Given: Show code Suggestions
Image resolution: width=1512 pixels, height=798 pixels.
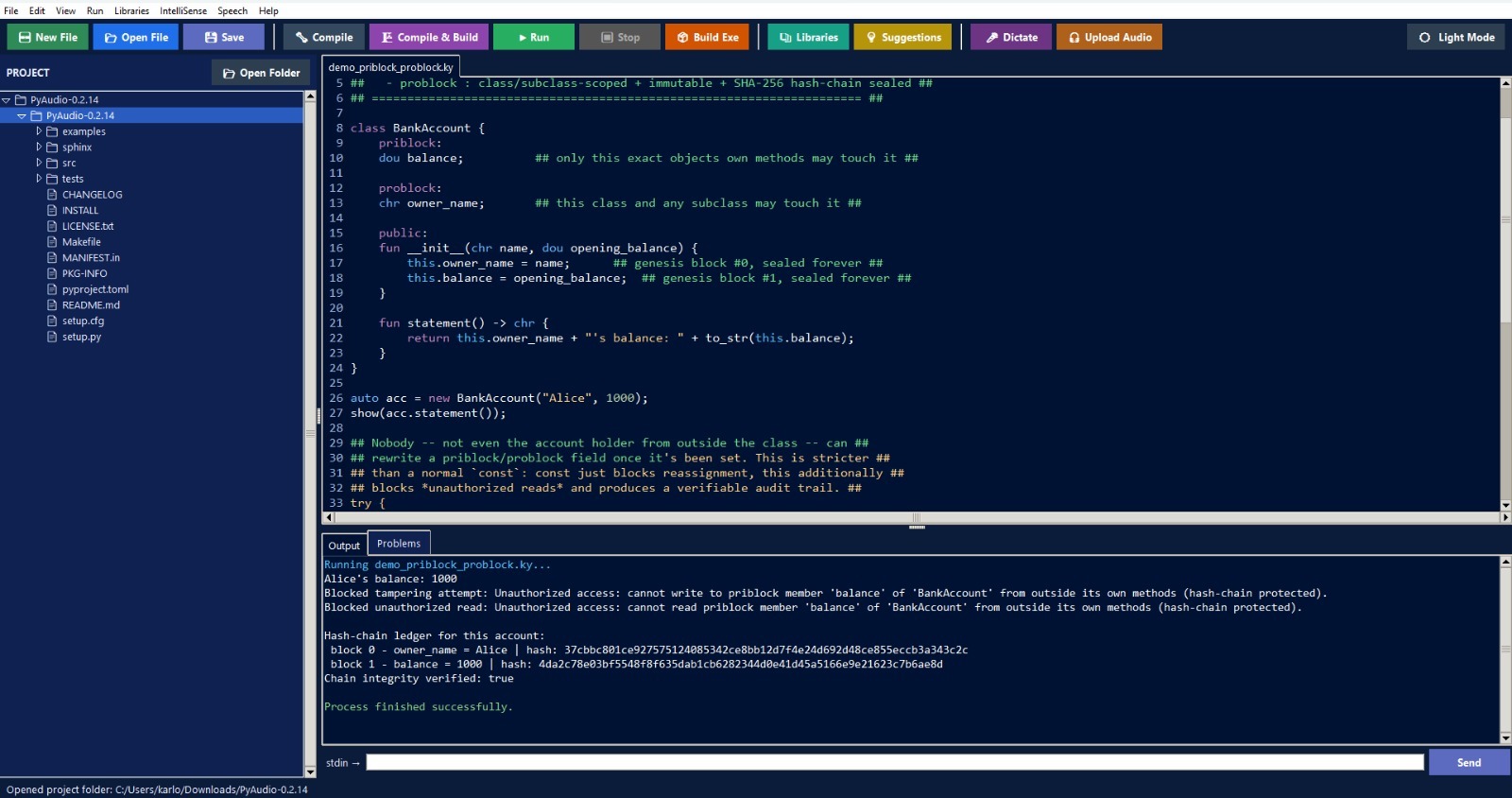Looking at the screenshot, I should (903, 37).
